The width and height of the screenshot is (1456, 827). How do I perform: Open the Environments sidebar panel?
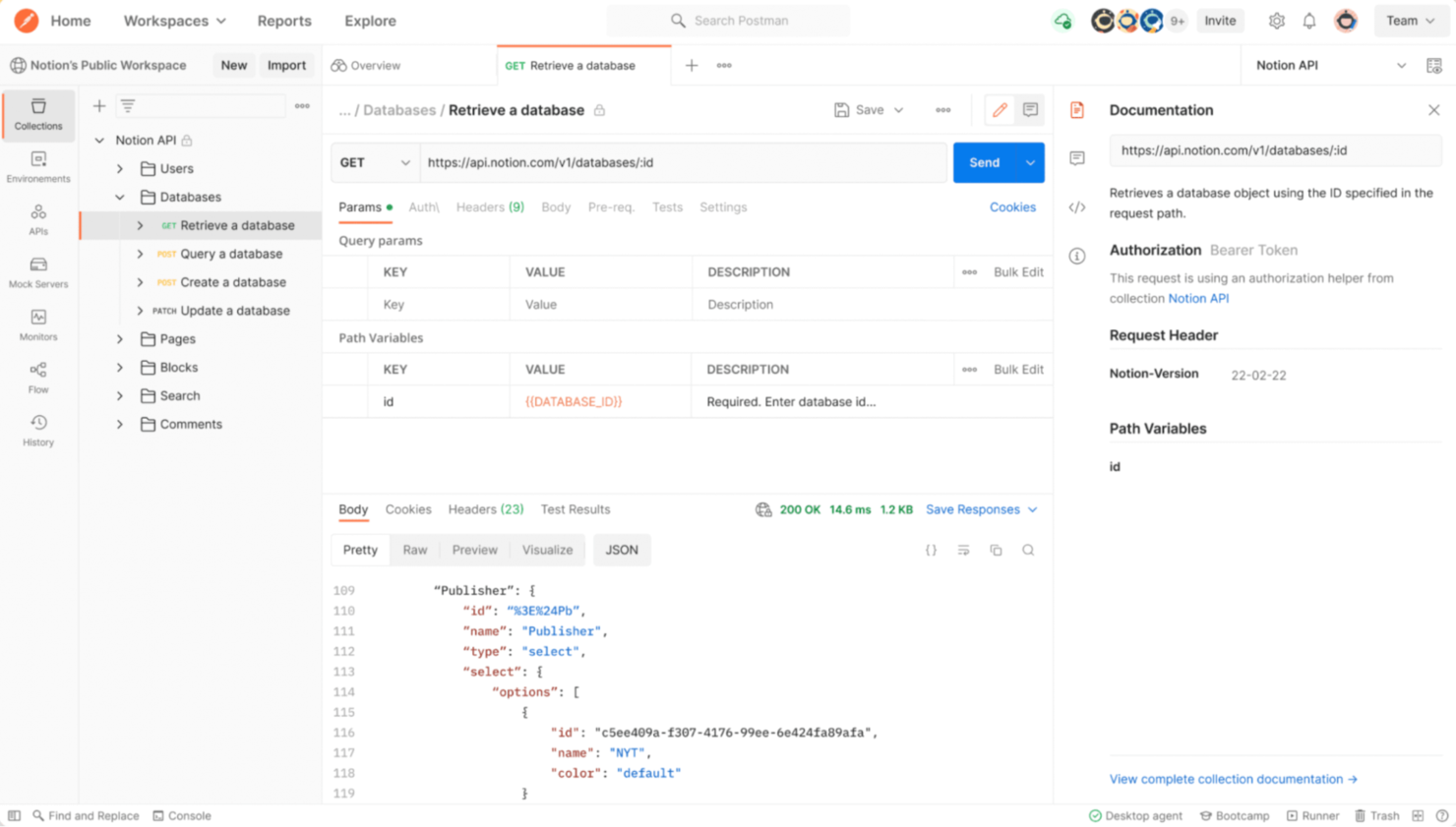[x=37, y=167]
